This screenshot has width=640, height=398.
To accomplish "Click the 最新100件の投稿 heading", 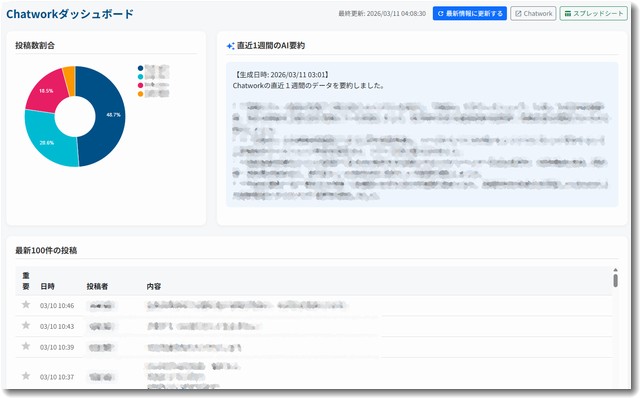I will (46, 250).
